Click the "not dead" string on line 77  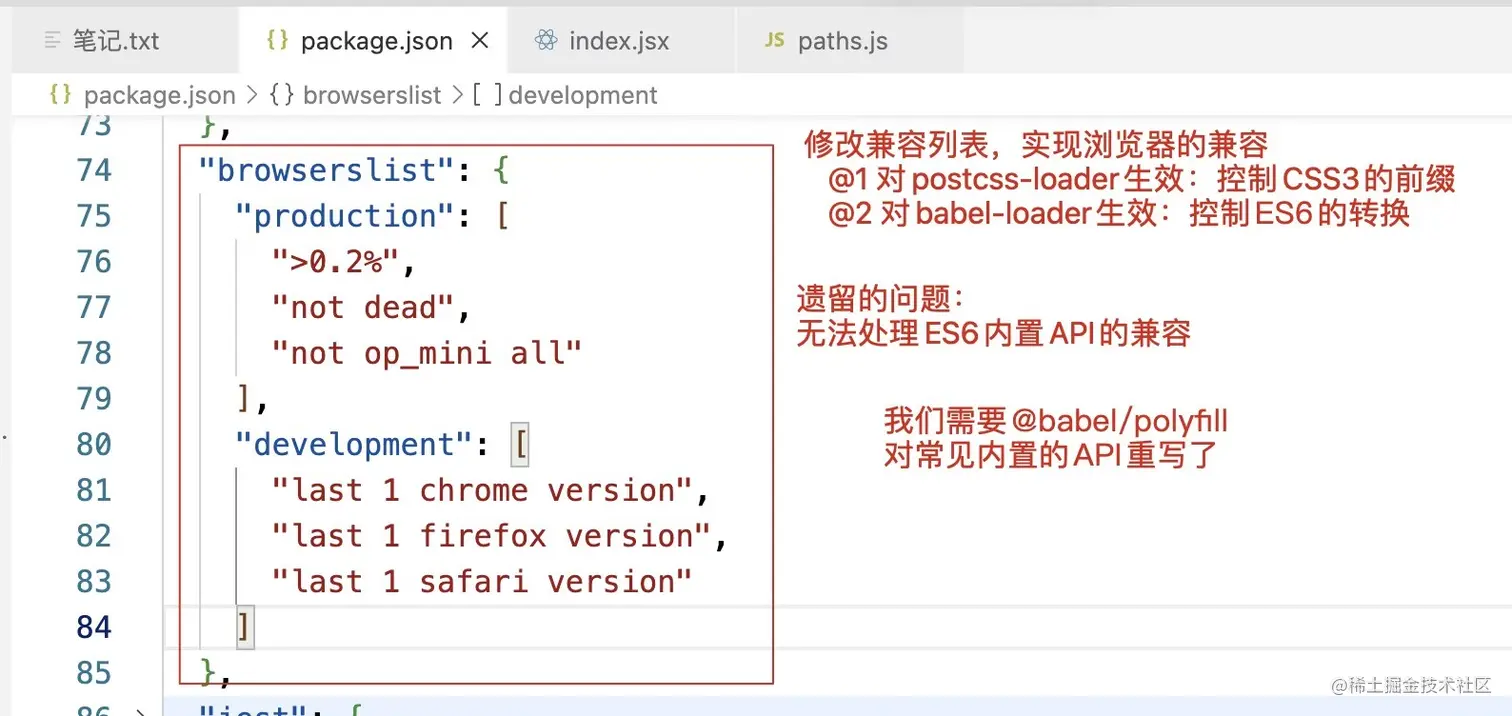[360, 307]
